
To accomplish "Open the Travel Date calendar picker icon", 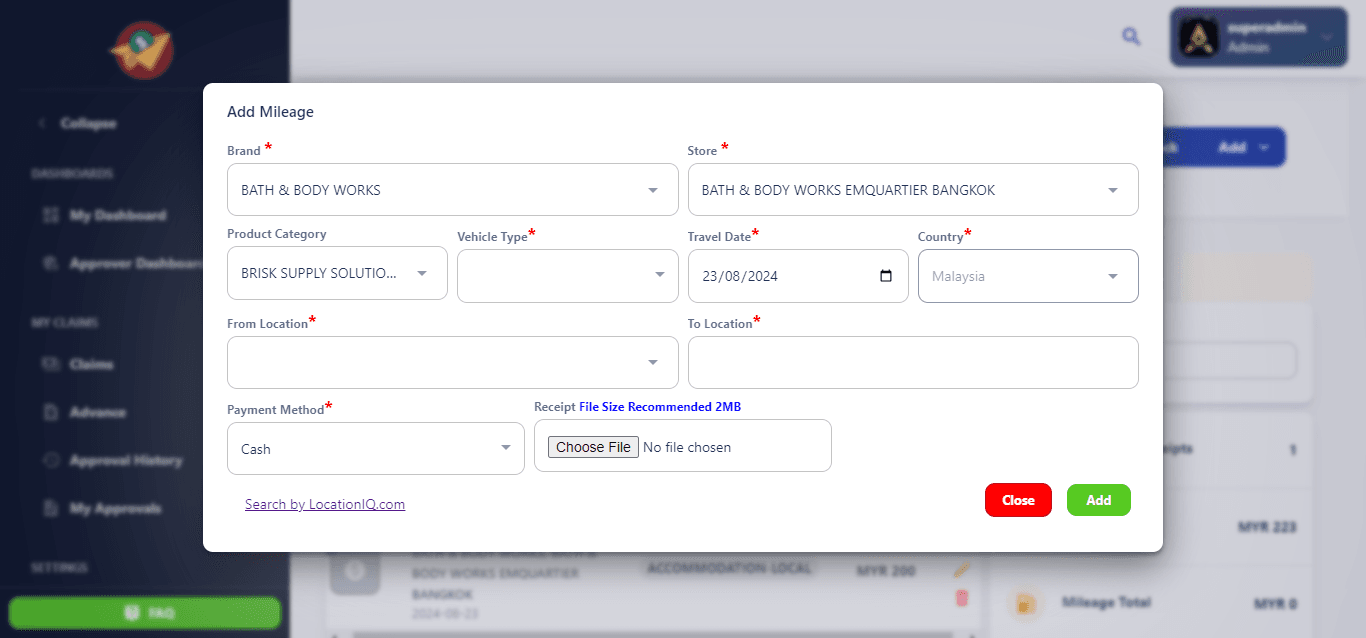I will point(886,276).
